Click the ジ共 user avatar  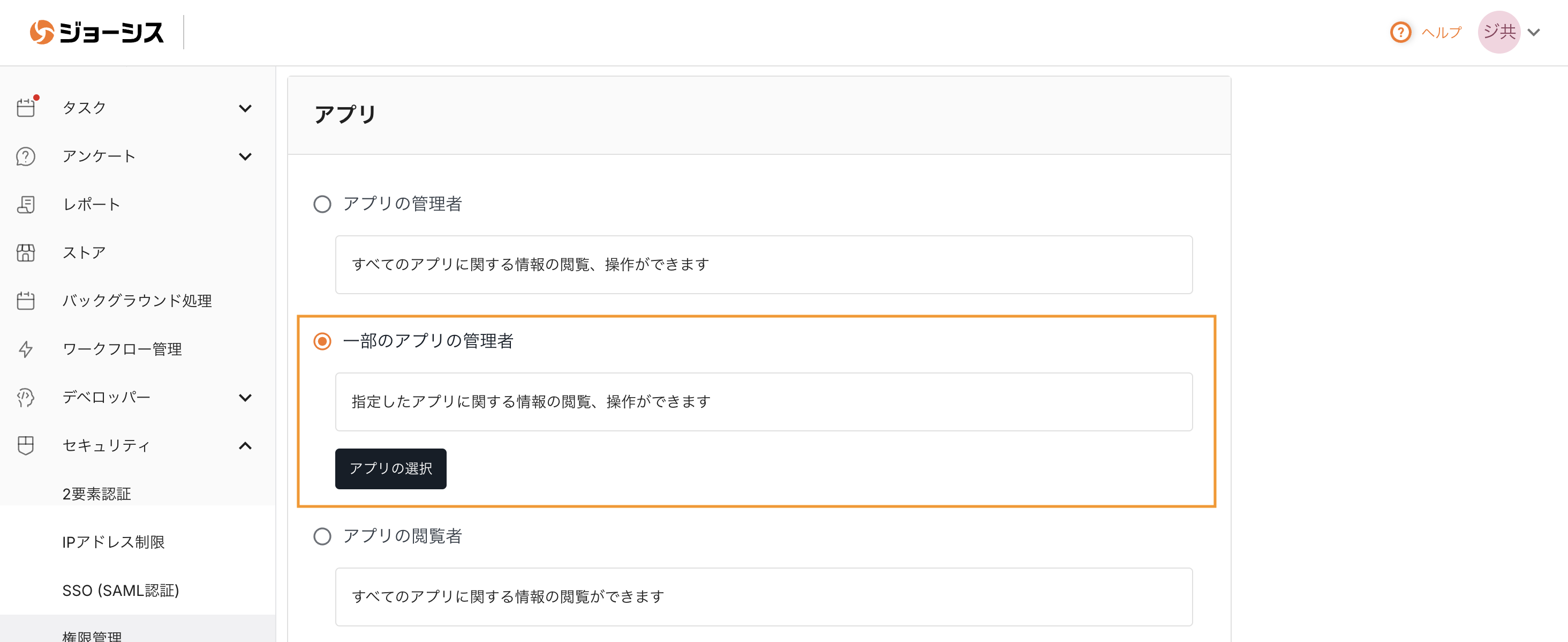point(1498,32)
